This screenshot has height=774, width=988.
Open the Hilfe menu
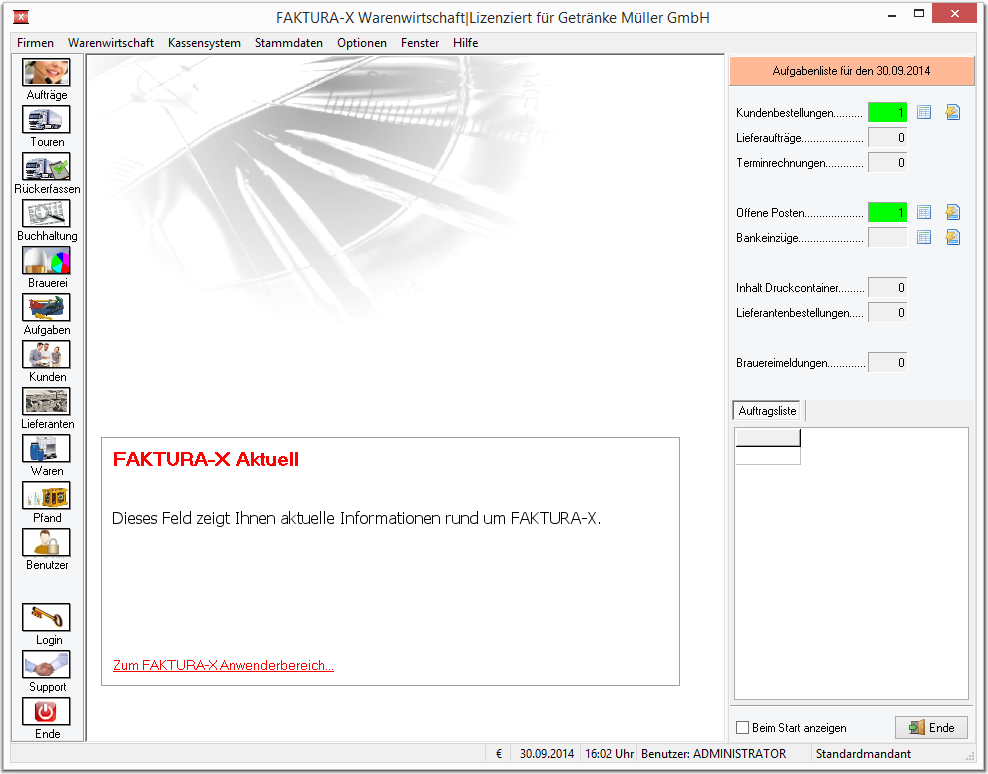tap(466, 43)
